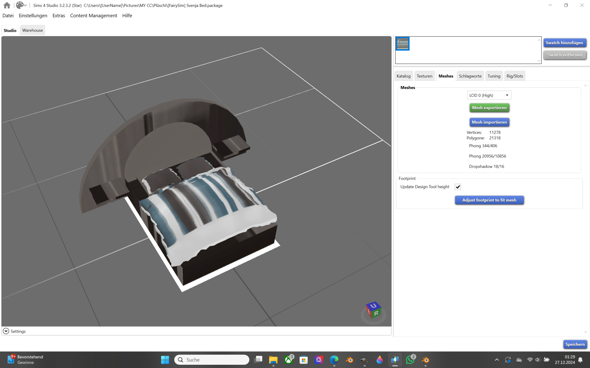Expand the Settings panel chevron

point(6,331)
